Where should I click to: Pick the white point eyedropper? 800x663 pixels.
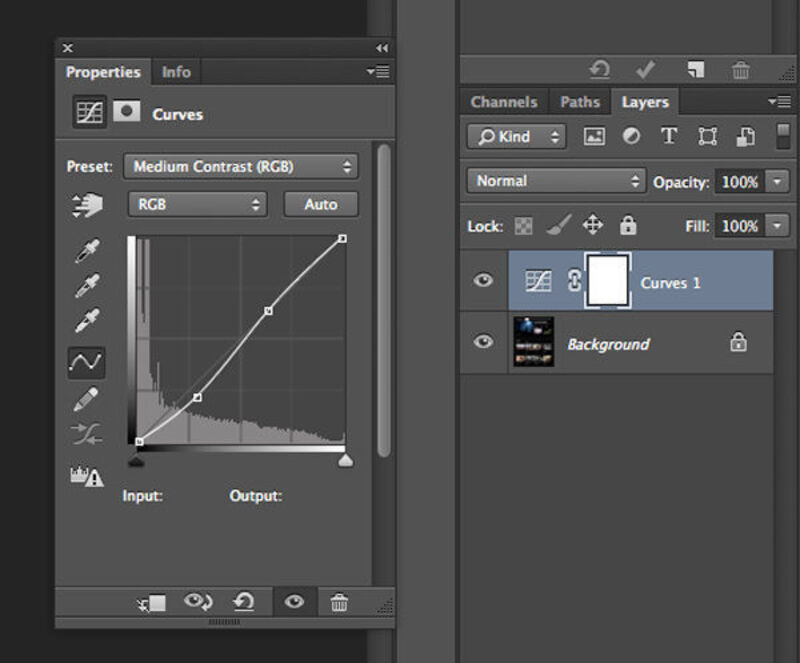point(87,320)
